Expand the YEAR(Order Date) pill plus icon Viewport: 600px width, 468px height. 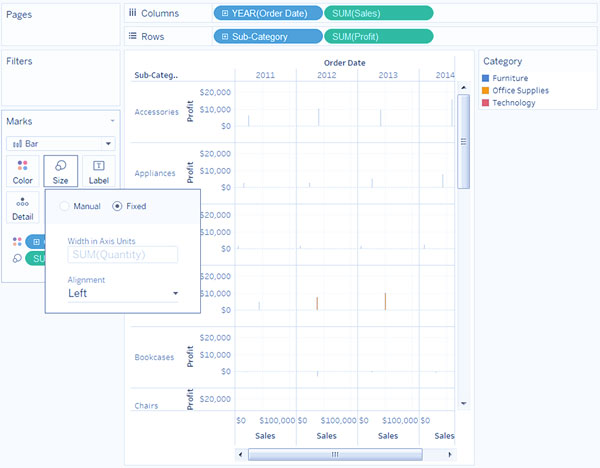coord(225,13)
